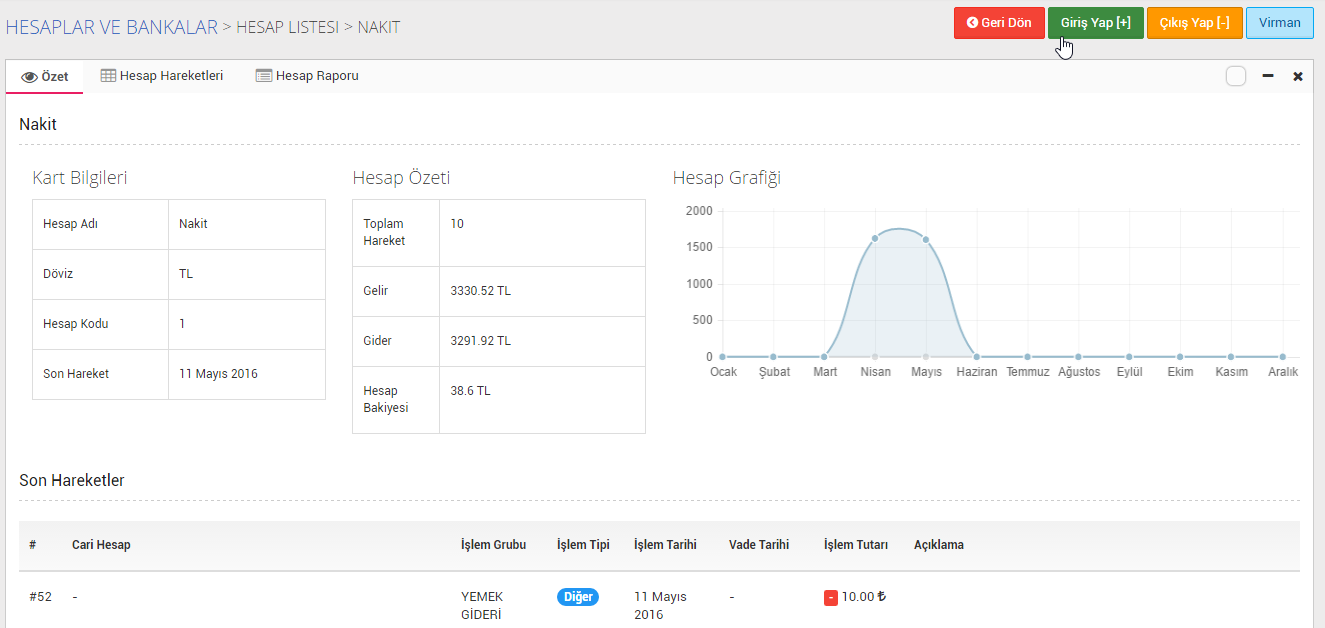Click the Eylül data point on chart
This screenshot has width=1325, height=628.
[x=1129, y=357]
